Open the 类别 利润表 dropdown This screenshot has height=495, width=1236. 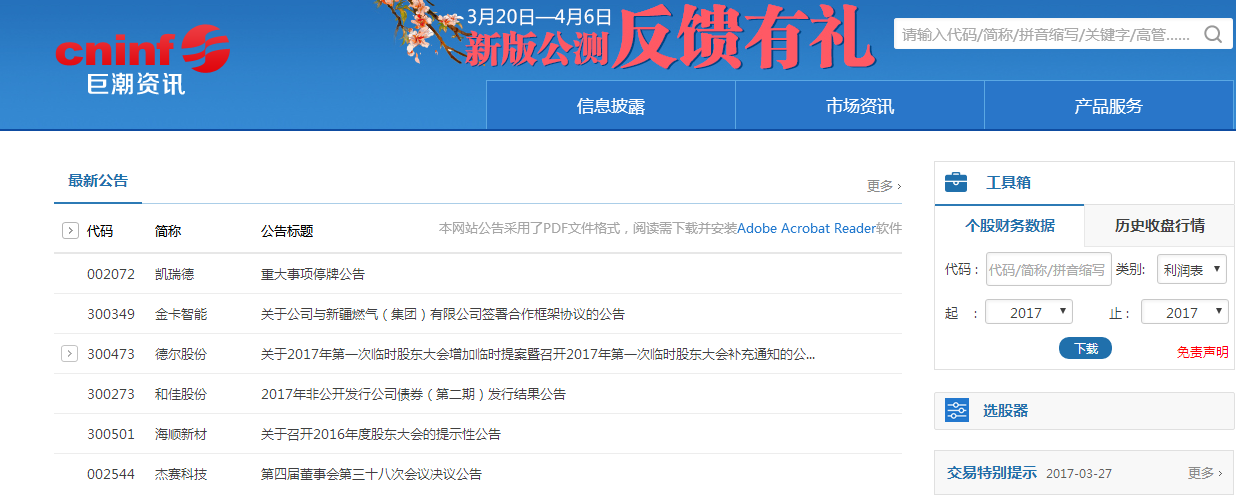[1192, 269]
